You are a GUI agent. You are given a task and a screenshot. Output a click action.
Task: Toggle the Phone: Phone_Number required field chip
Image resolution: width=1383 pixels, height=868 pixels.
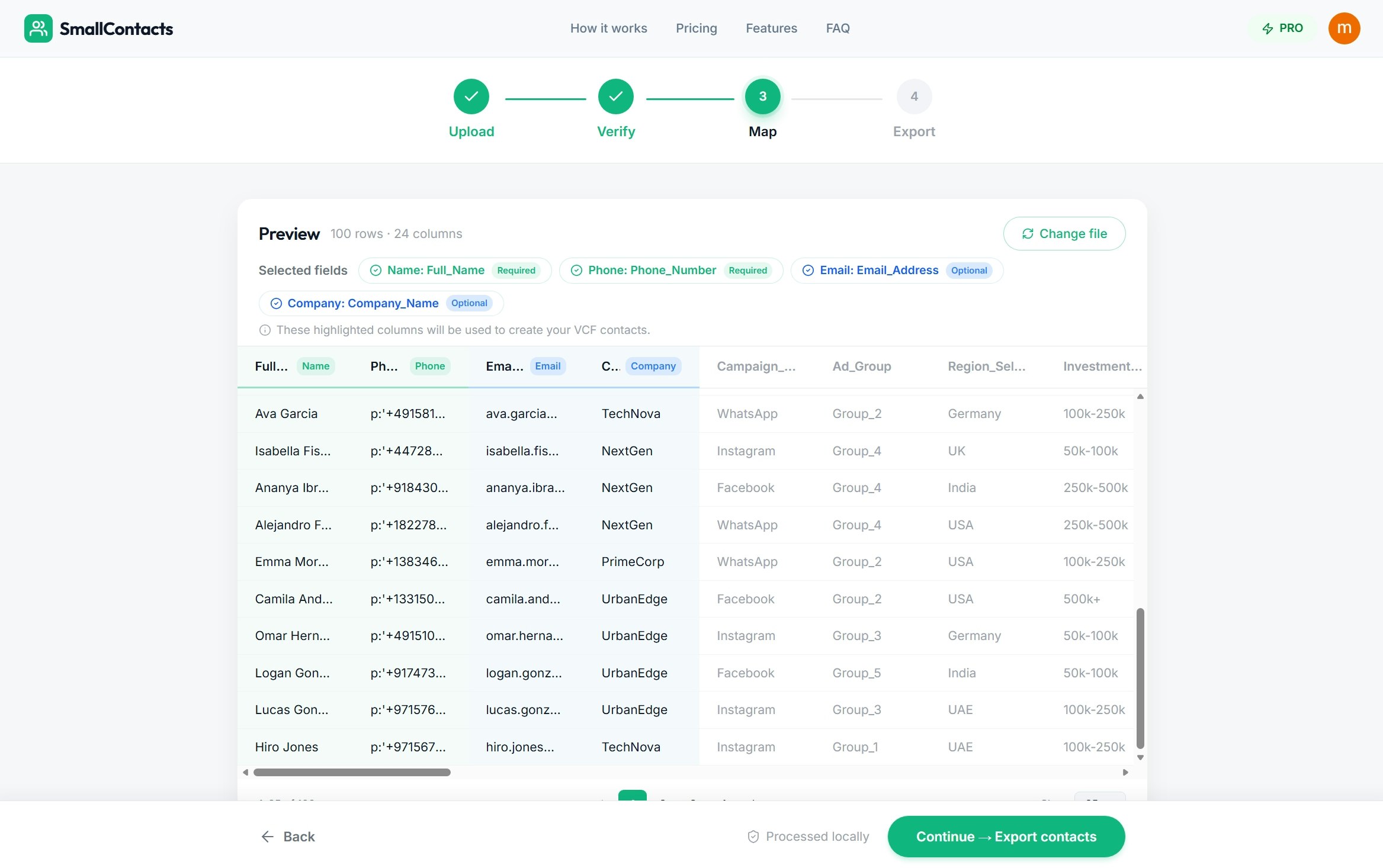coord(670,270)
